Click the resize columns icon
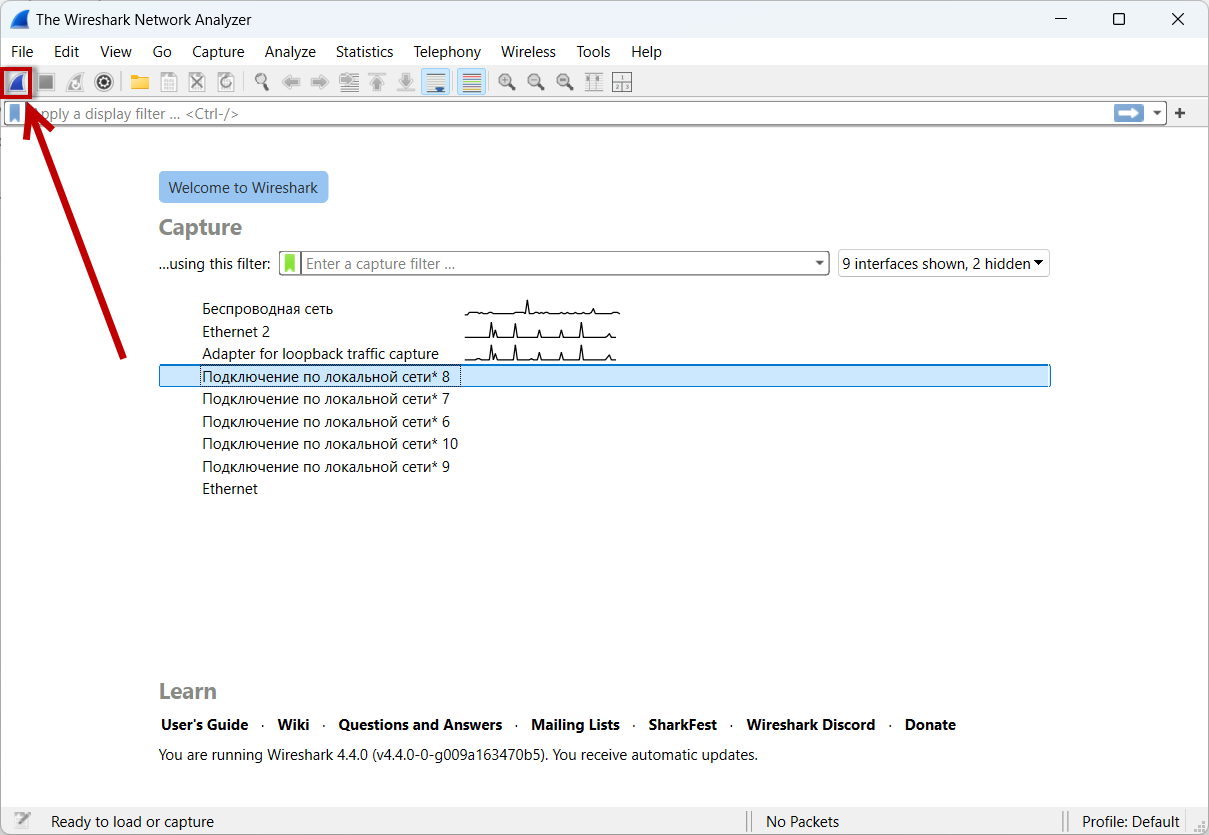 594,82
